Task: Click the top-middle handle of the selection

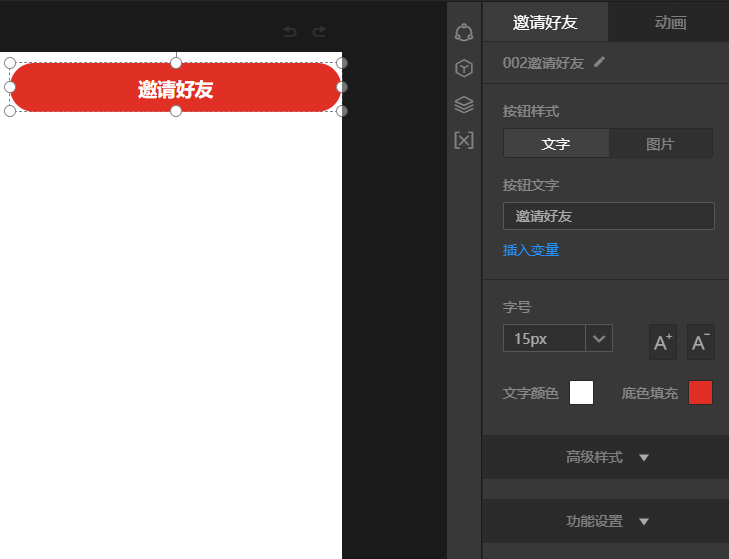Action: 176,63
